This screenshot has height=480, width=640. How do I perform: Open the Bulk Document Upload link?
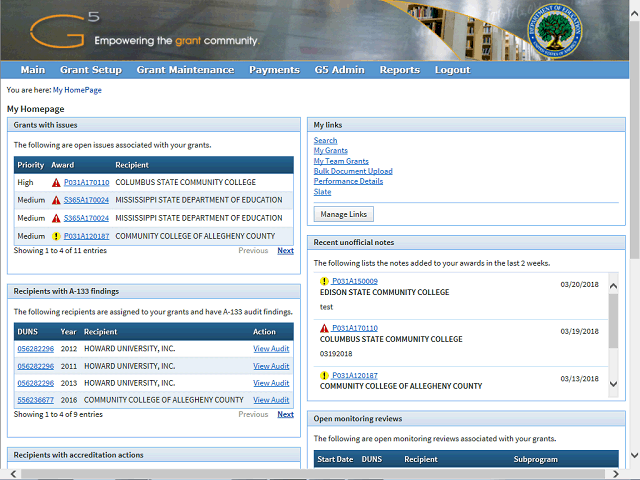[353, 171]
